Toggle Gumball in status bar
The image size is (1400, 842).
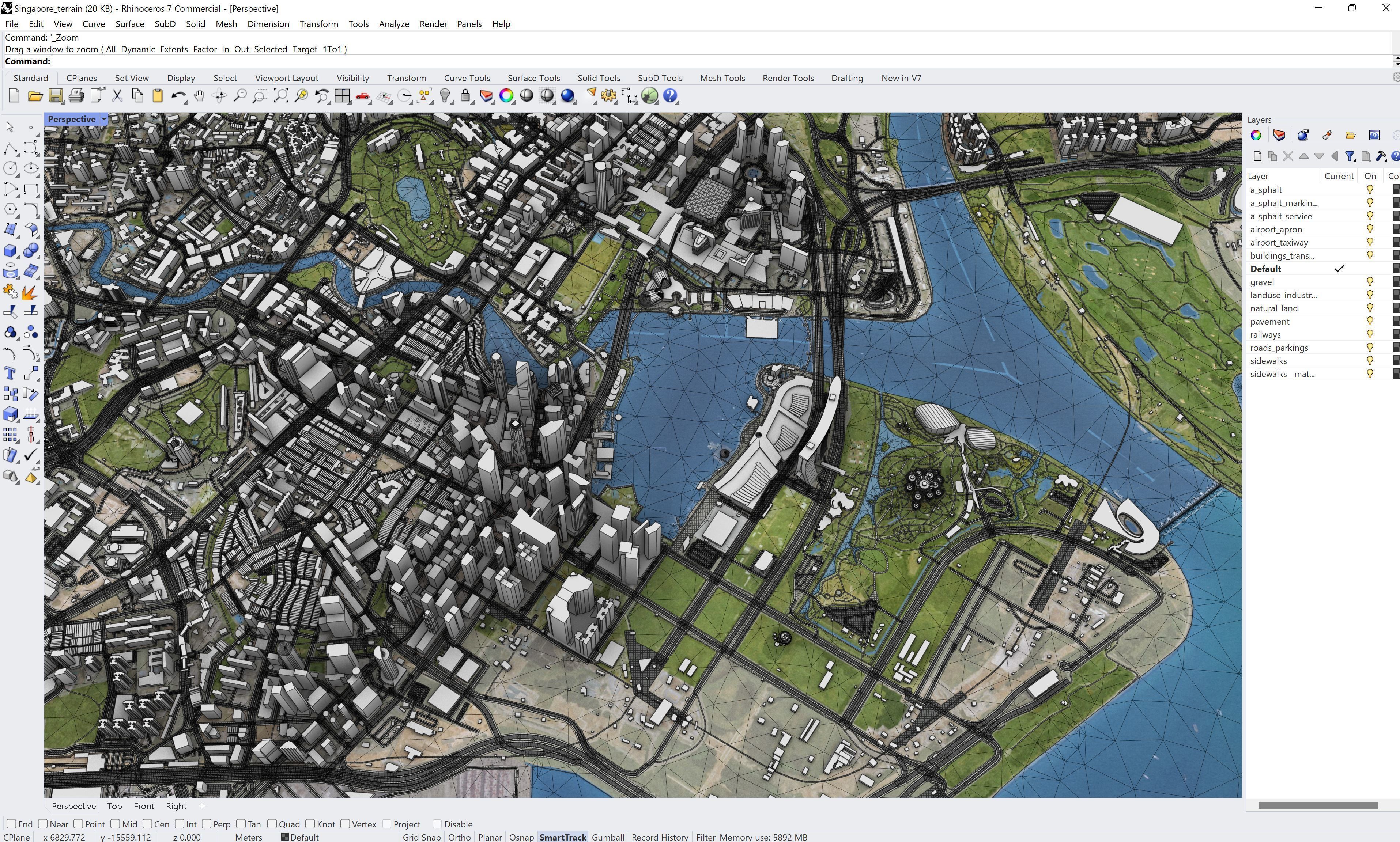click(x=608, y=837)
